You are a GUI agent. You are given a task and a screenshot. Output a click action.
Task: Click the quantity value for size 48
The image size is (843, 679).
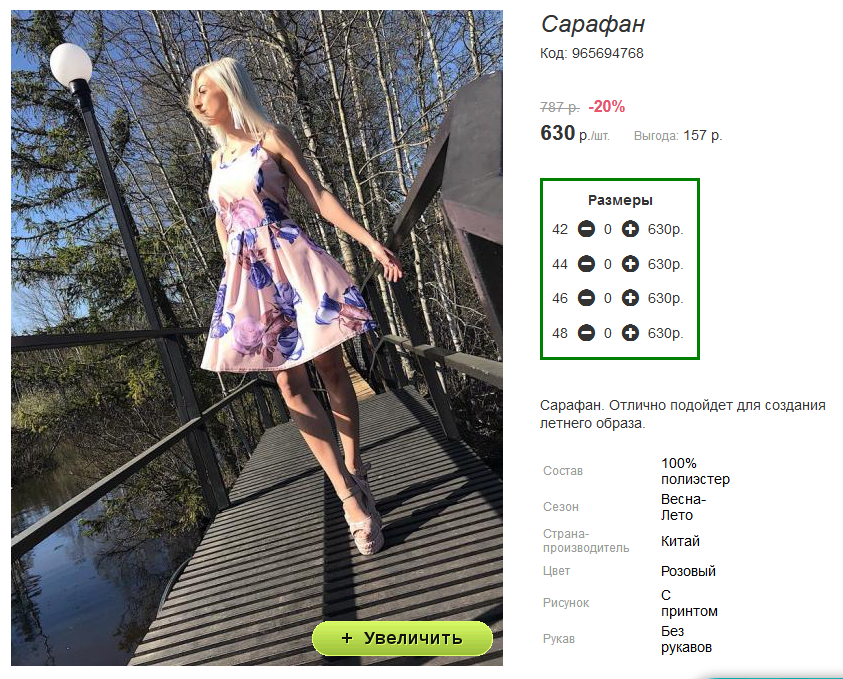(608, 333)
